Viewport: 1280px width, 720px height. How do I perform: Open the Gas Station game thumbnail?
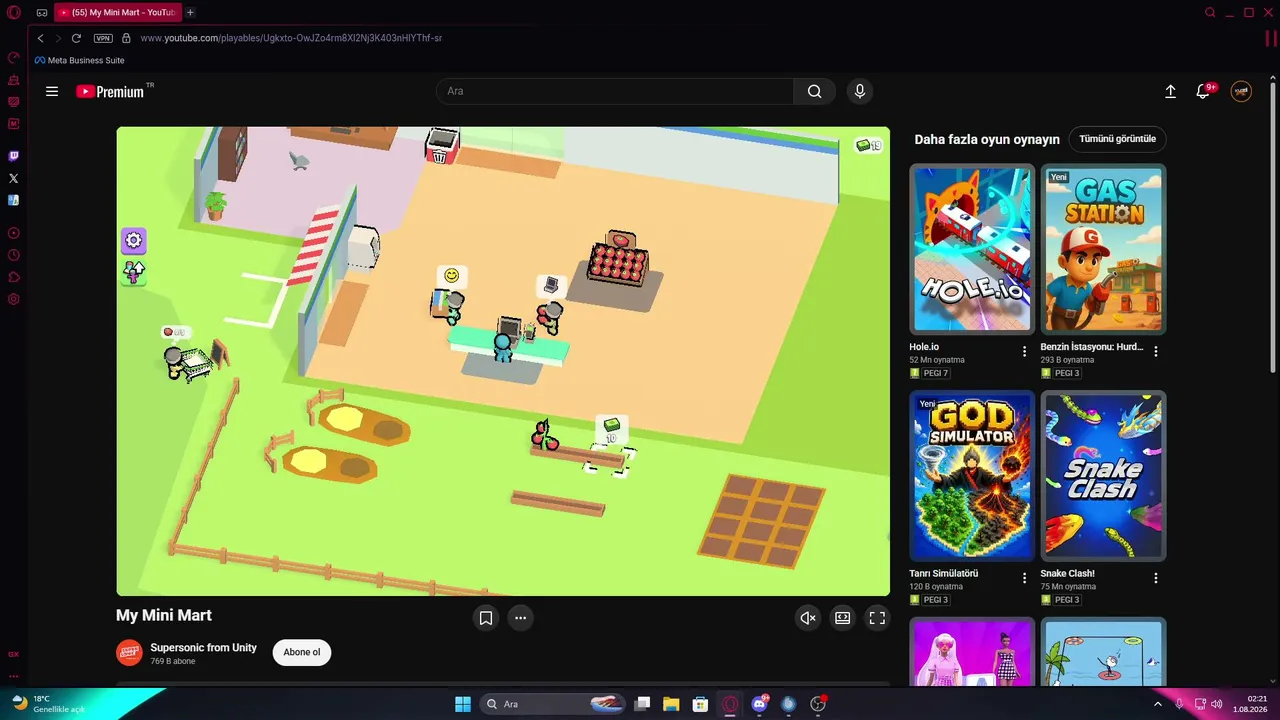(x=1103, y=249)
